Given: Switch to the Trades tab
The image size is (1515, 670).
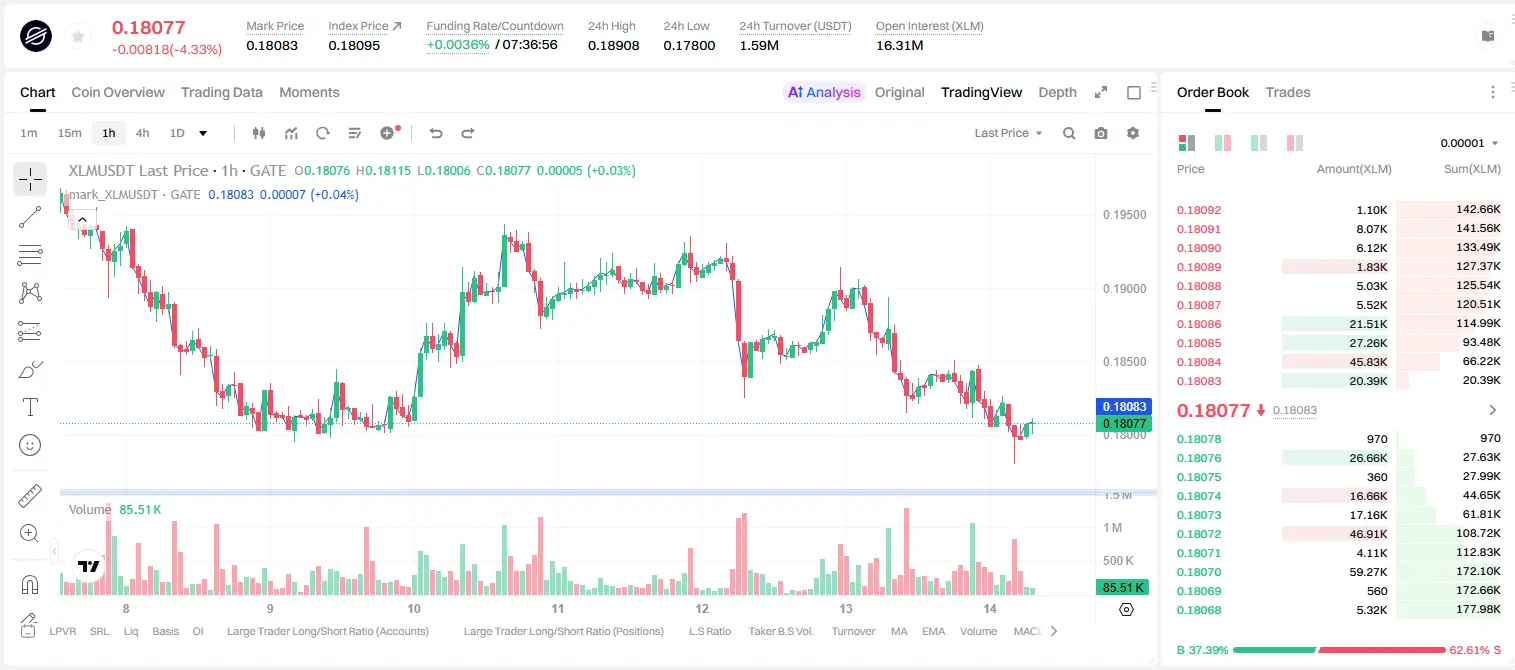Looking at the screenshot, I should pos(1288,92).
